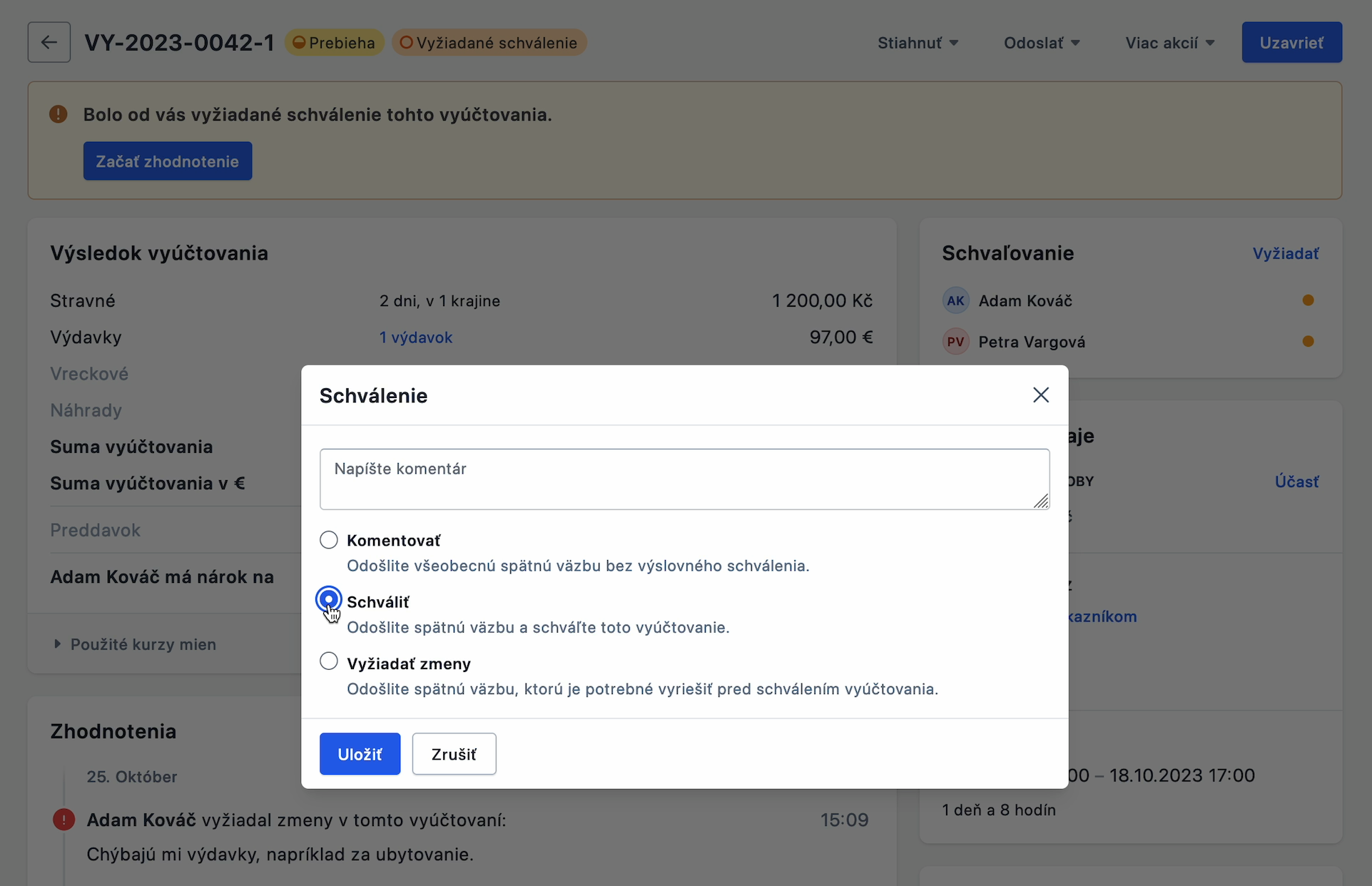Click the orange status dot for Adam Kováč
The width and height of the screenshot is (1372, 886).
pyautogui.click(x=1307, y=300)
